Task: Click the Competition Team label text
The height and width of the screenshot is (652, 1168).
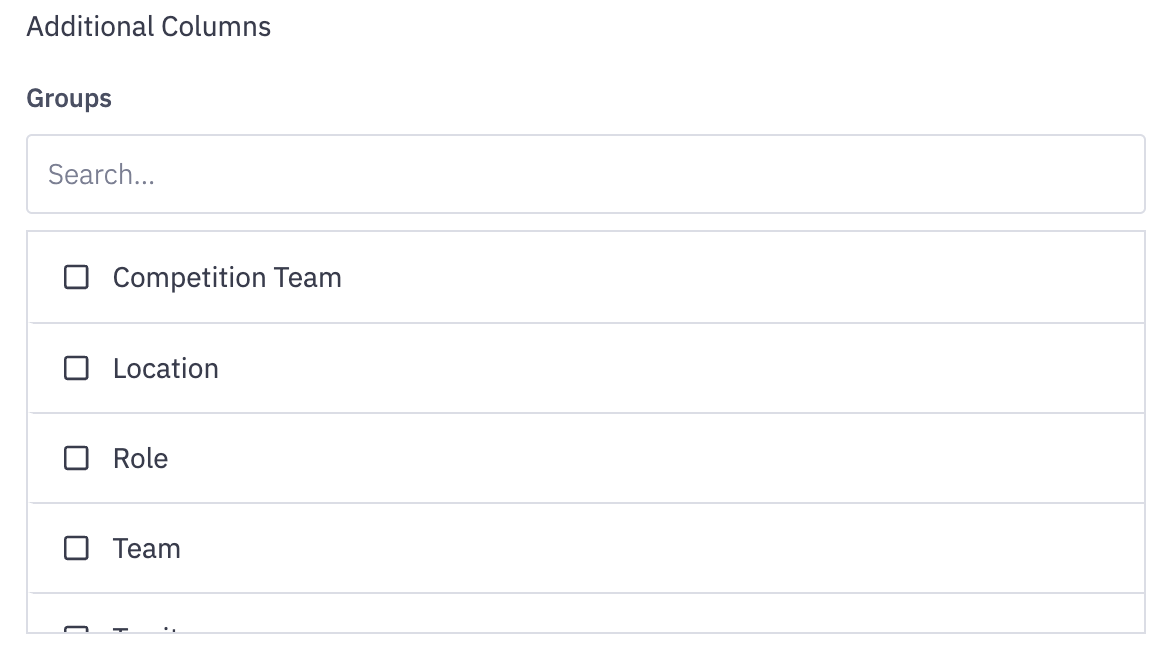Action: click(227, 277)
